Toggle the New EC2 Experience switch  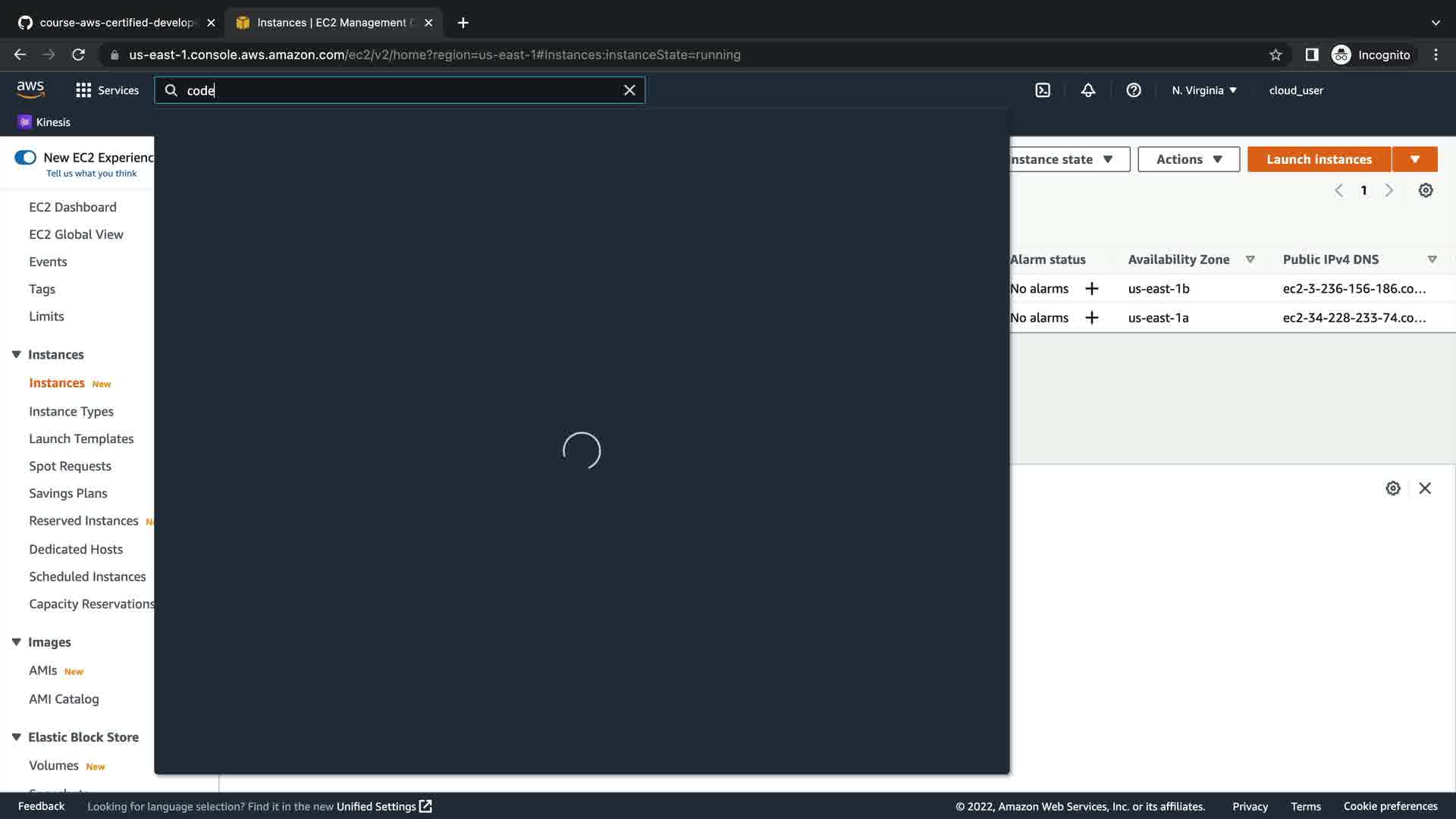pyautogui.click(x=25, y=158)
